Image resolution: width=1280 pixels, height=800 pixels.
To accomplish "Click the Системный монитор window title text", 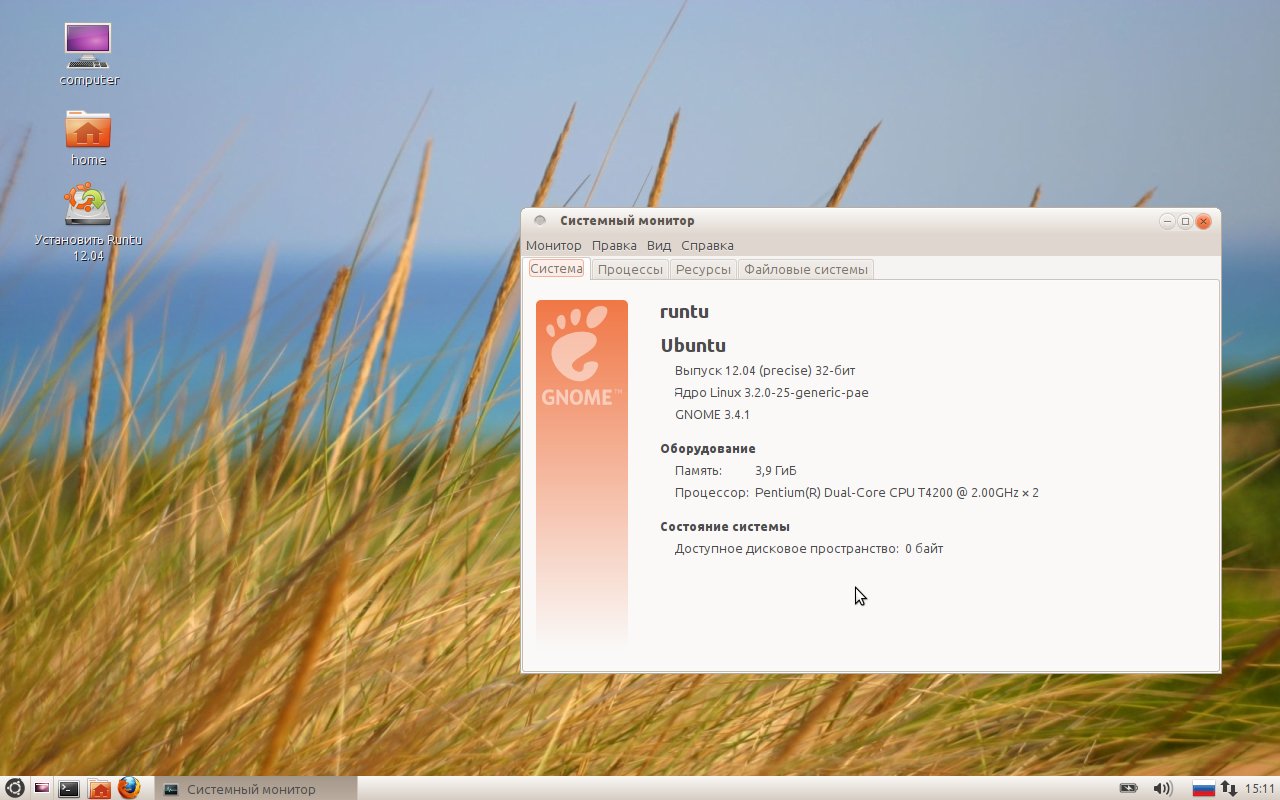I will click(627, 221).
